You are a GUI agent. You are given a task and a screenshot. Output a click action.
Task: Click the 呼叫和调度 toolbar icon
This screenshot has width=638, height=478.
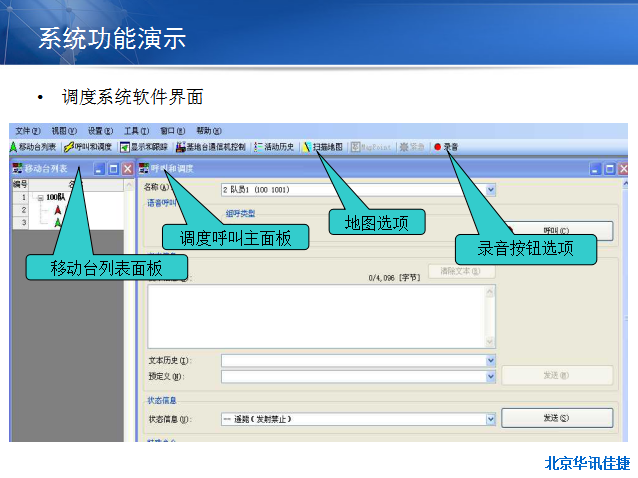coord(89,147)
